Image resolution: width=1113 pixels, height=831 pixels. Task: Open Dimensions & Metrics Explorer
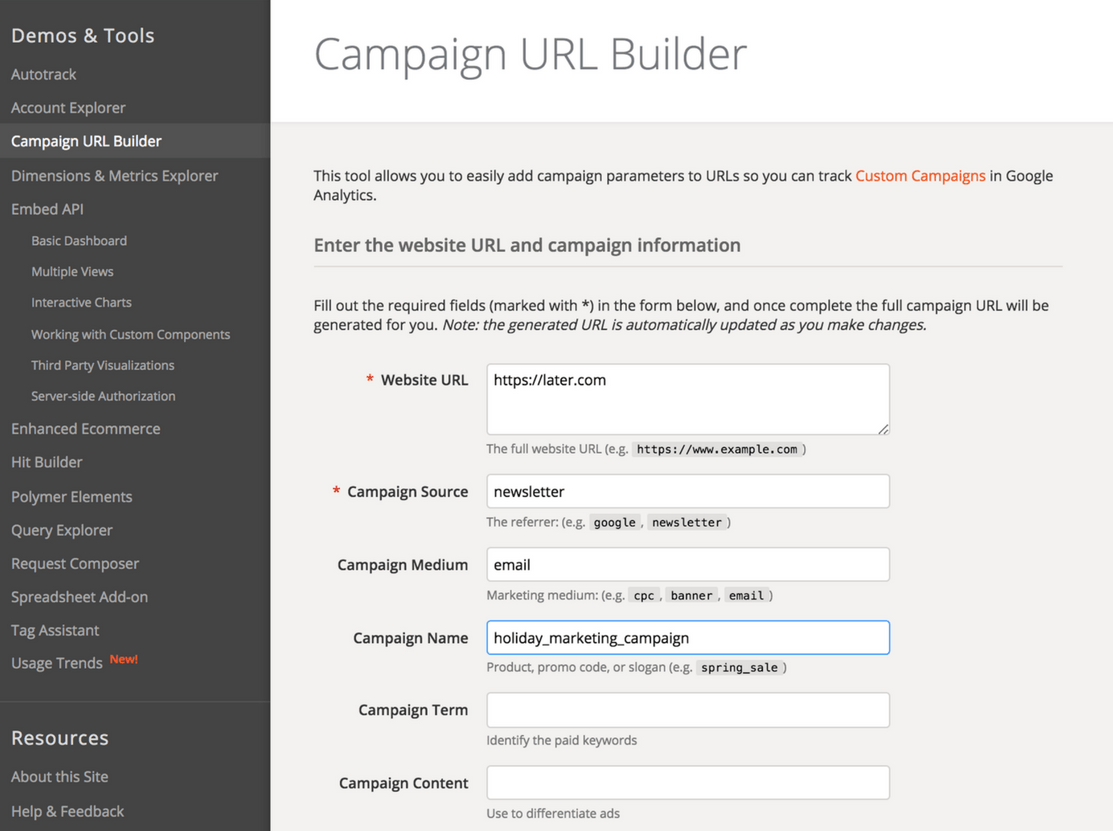pyautogui.click(x=114, y=176)
